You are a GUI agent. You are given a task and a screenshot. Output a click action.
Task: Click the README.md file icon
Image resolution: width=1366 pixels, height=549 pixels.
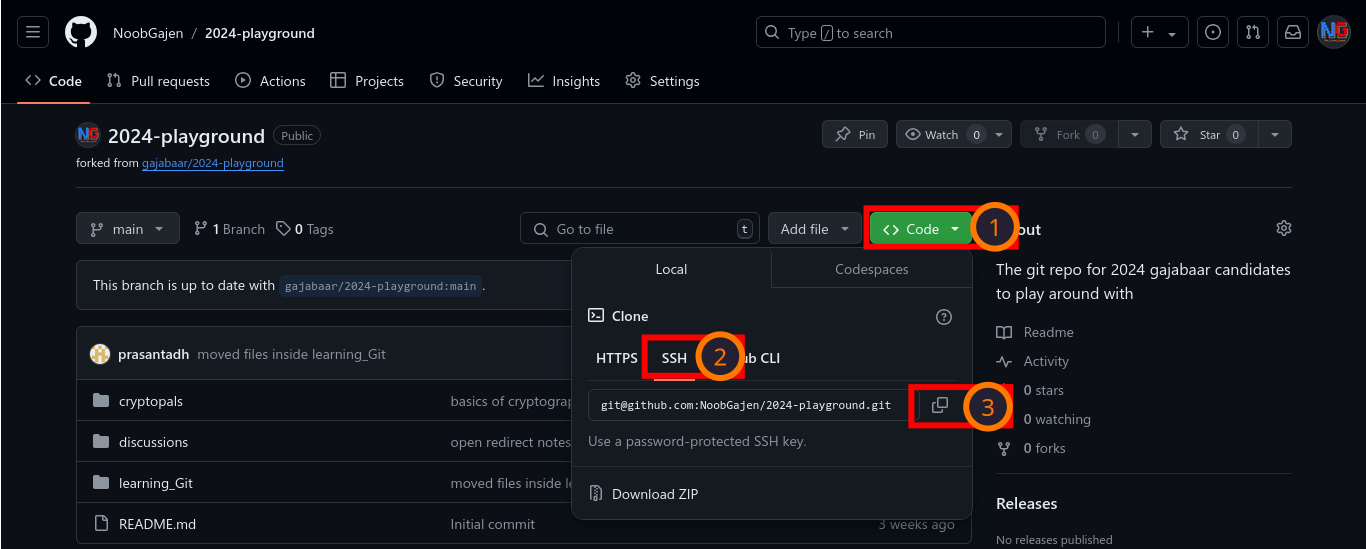click(100, 524)
